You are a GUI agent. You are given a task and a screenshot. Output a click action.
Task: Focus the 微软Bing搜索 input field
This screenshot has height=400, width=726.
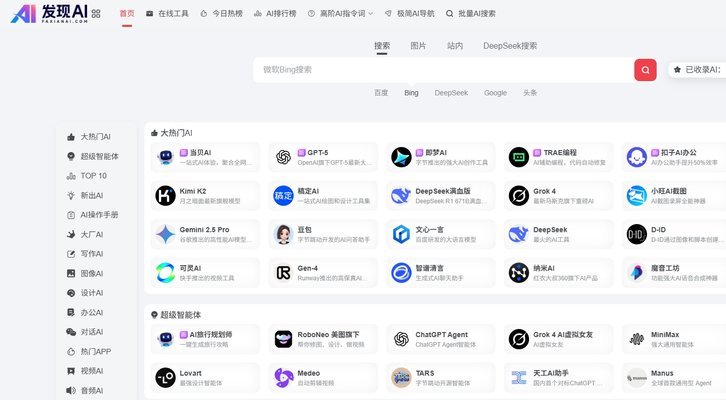point(443,70)
